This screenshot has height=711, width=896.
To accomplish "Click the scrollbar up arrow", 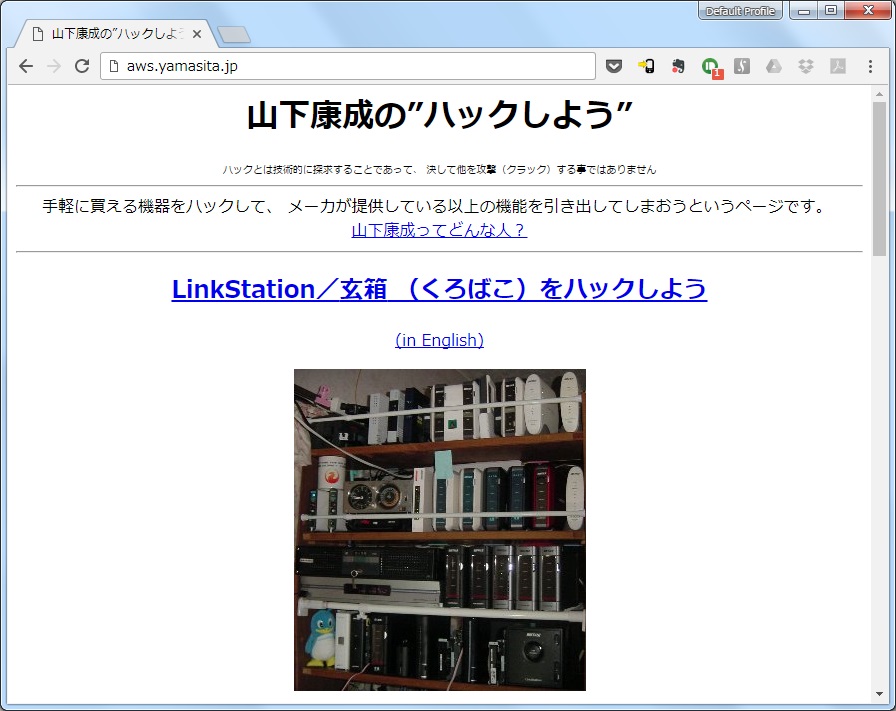I will click(879, 94).
